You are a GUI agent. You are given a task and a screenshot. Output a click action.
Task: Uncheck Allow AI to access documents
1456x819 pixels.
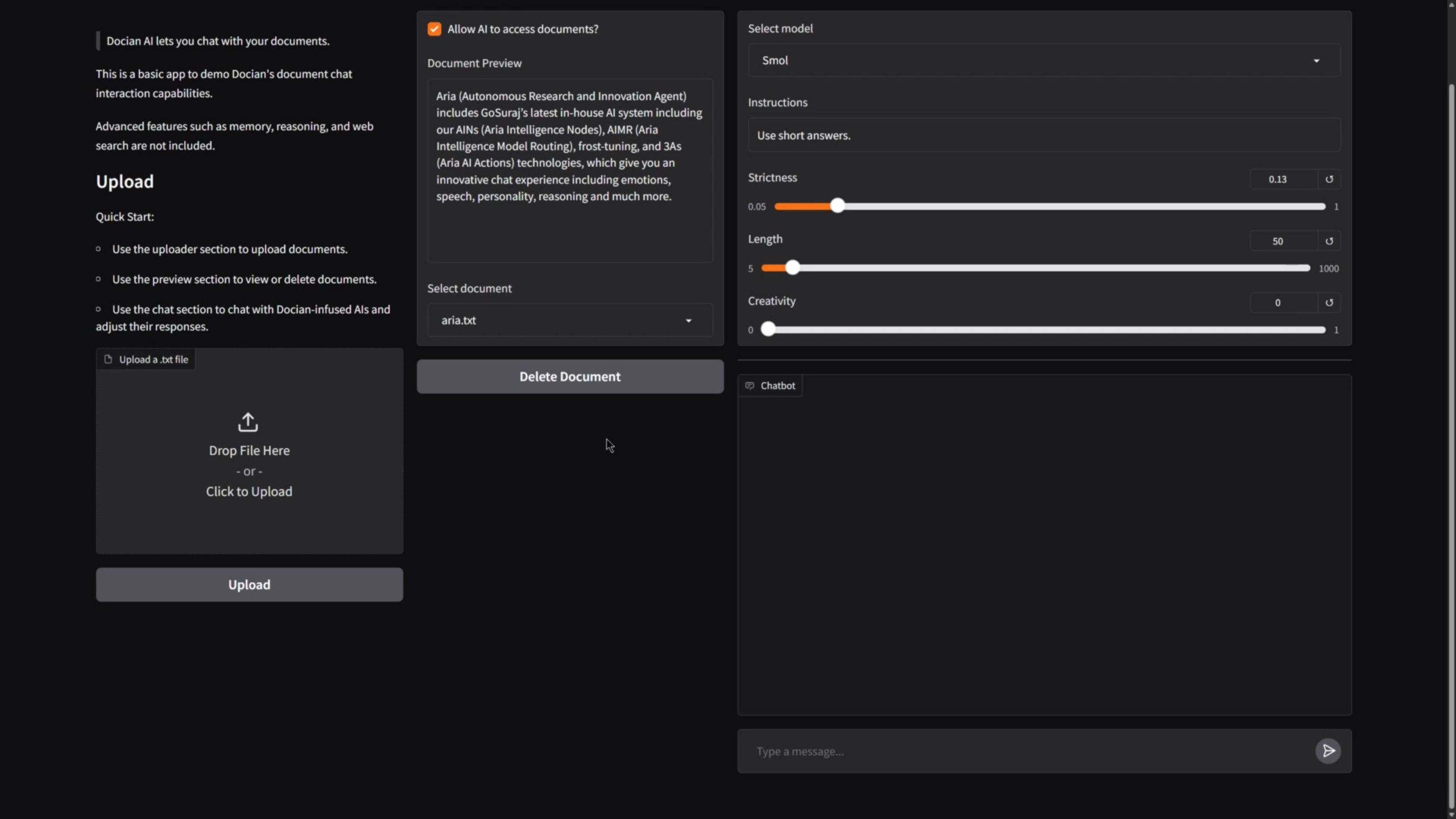tap(435, 29)
